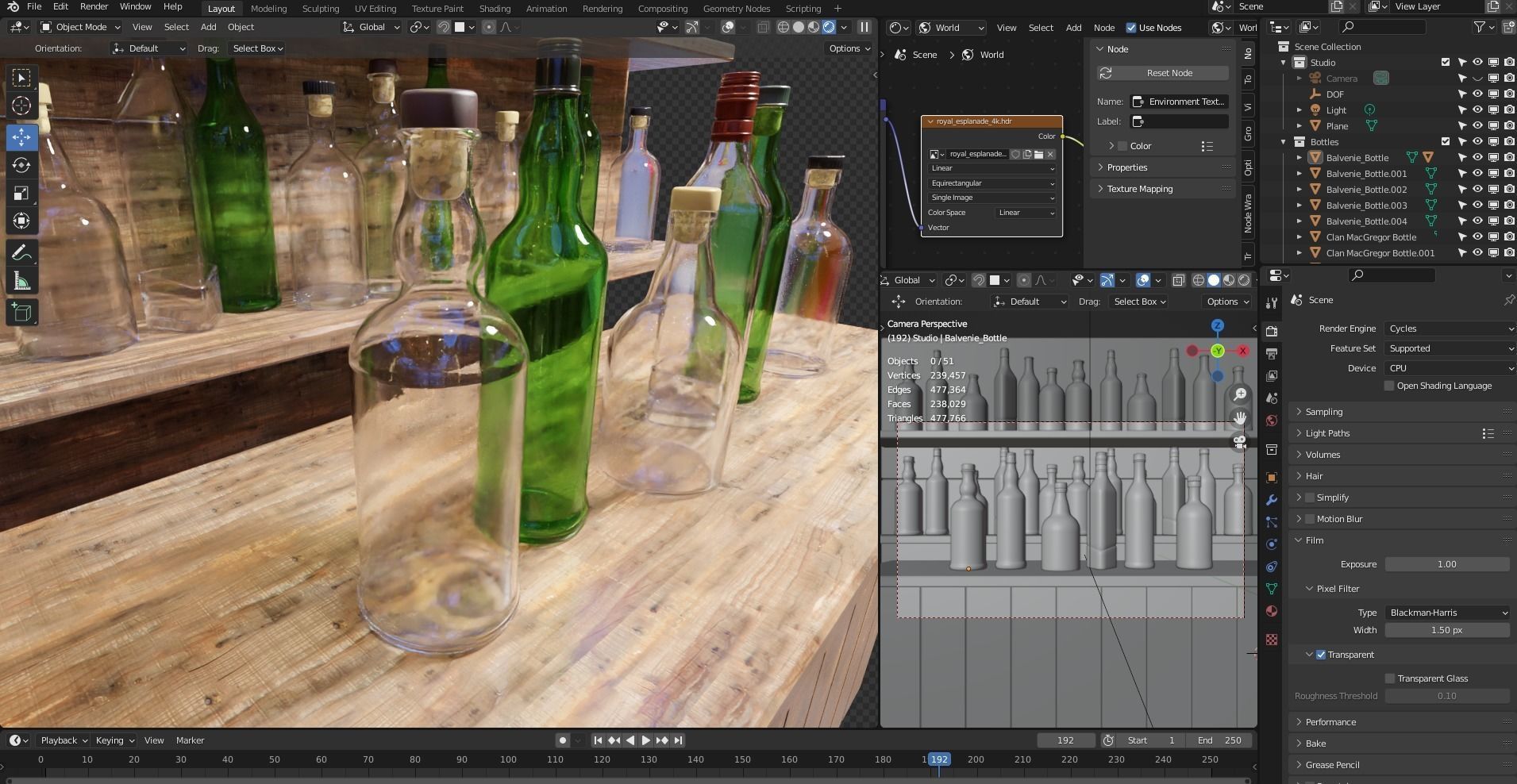Click the Reset Node refresh icon
1517x784 pixels.
point(1106,73)
